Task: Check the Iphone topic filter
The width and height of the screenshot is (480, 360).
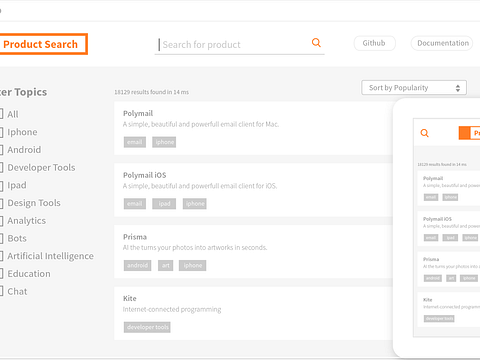Action: (1, 132)
